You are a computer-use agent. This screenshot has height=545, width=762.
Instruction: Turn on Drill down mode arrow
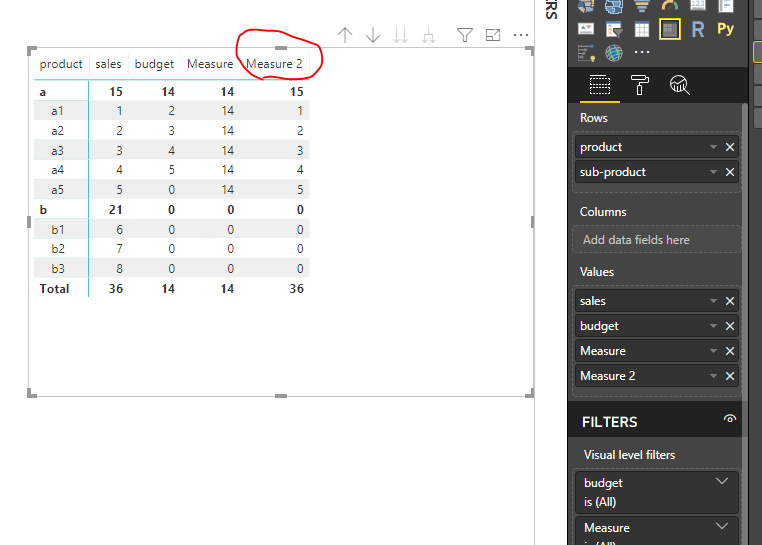tap(373, 35)
